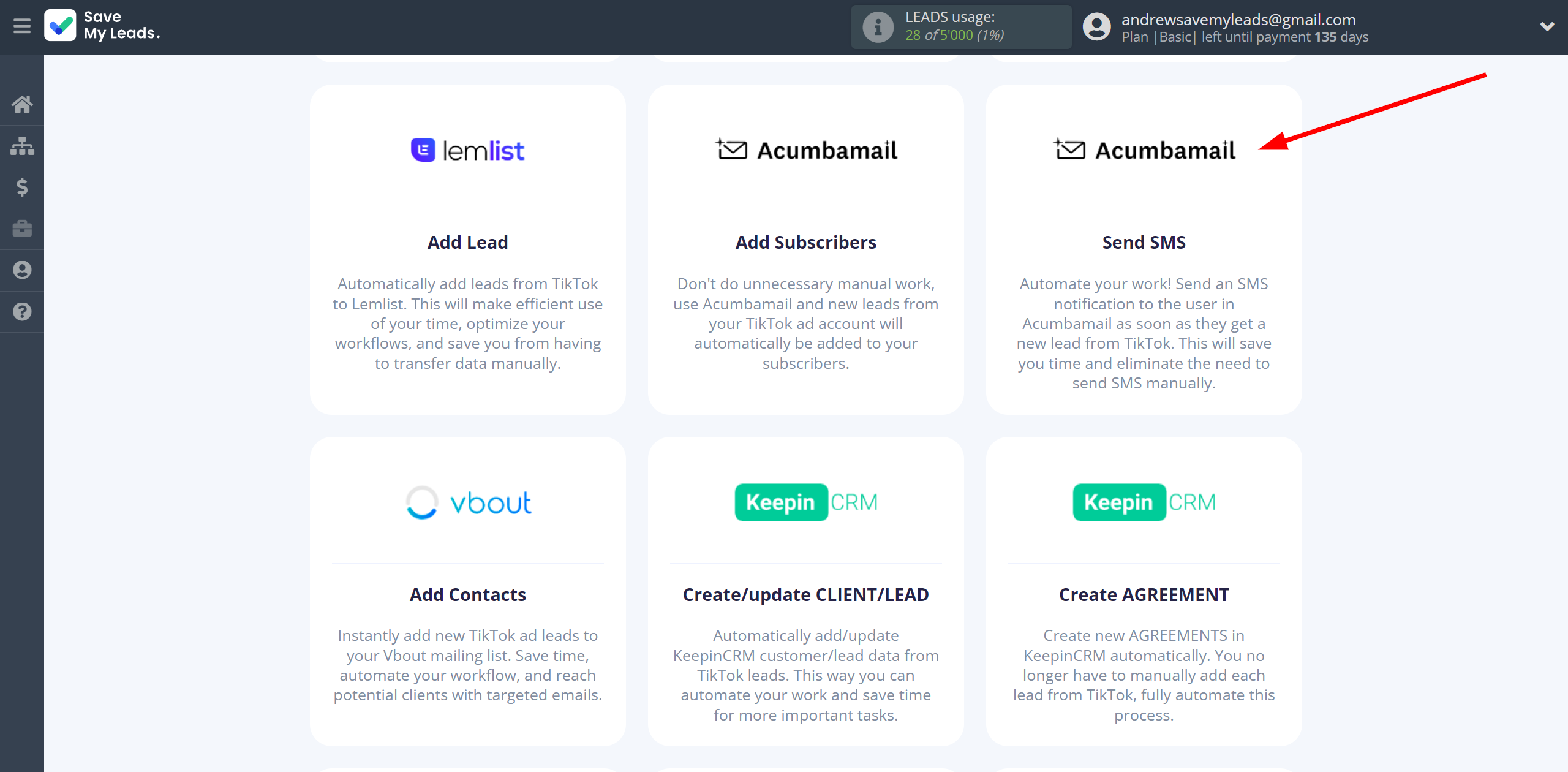Click the LEADS usage label

950,17
